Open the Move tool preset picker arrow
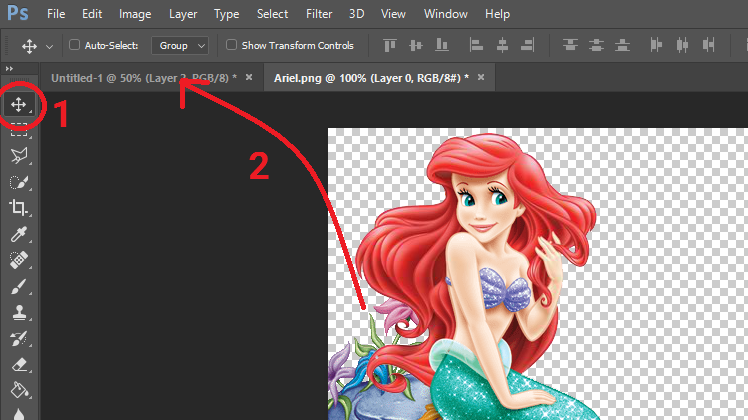 [49, 46]
